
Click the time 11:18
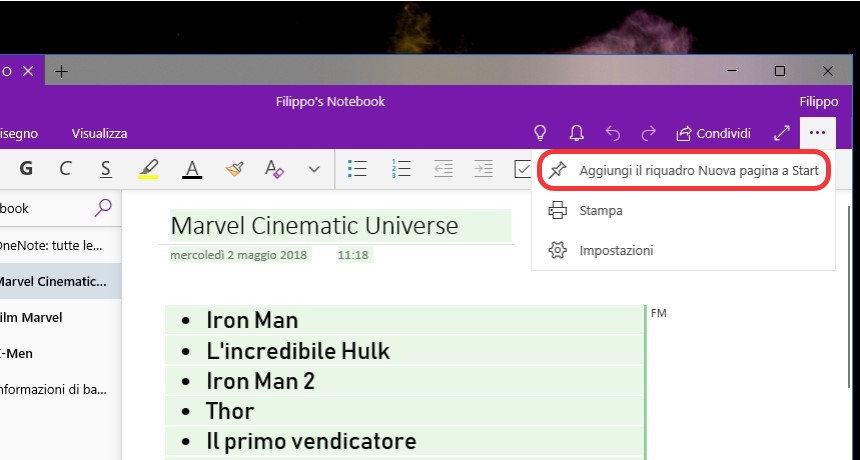coord(353,255)
